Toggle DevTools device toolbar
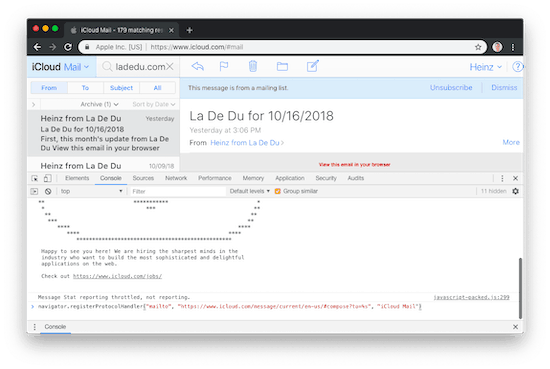Image resolution: width=550 pixels, height=369 pixels. pos(47,178)
